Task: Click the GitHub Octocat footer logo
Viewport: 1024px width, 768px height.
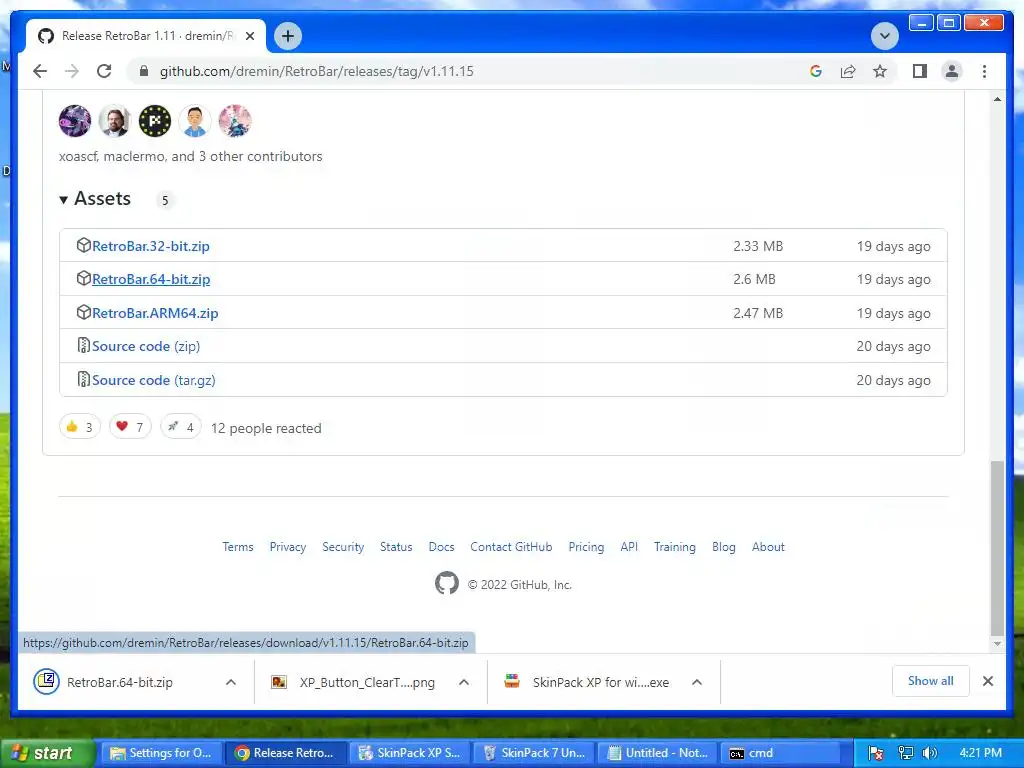Action: (x=447, y=583)
